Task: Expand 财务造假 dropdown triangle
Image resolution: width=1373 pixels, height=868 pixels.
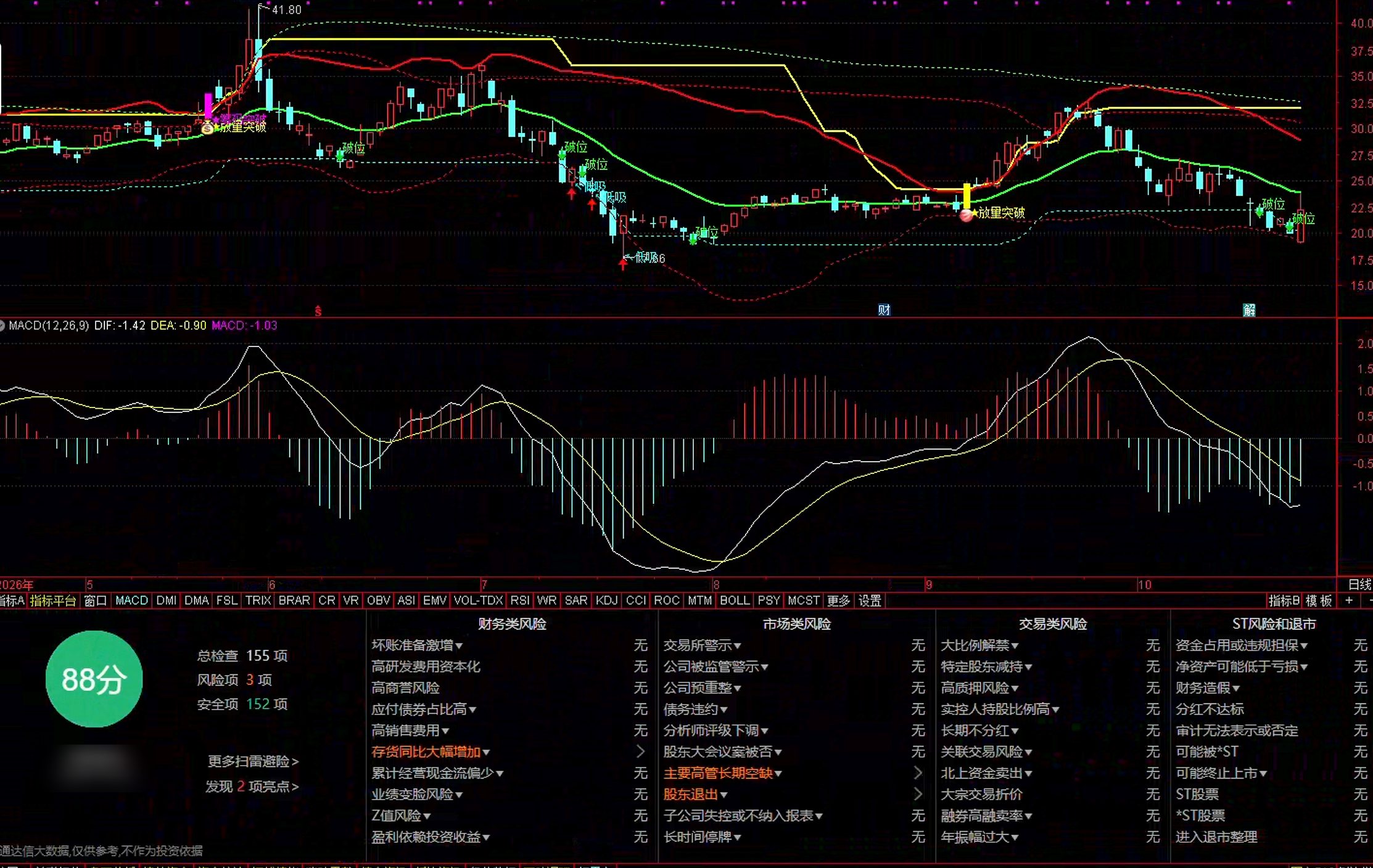Action: tap(1235, 689)
